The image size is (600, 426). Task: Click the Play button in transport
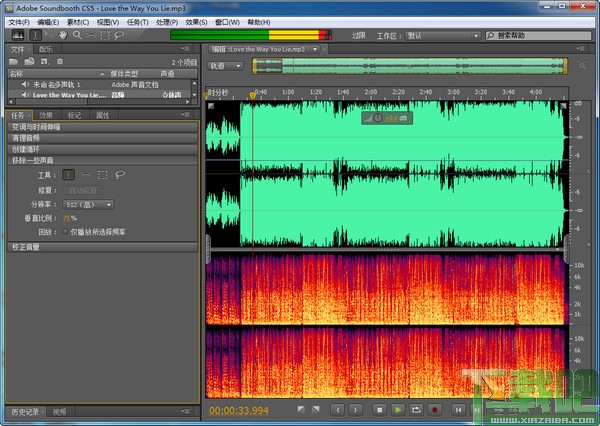click(398, 409)
